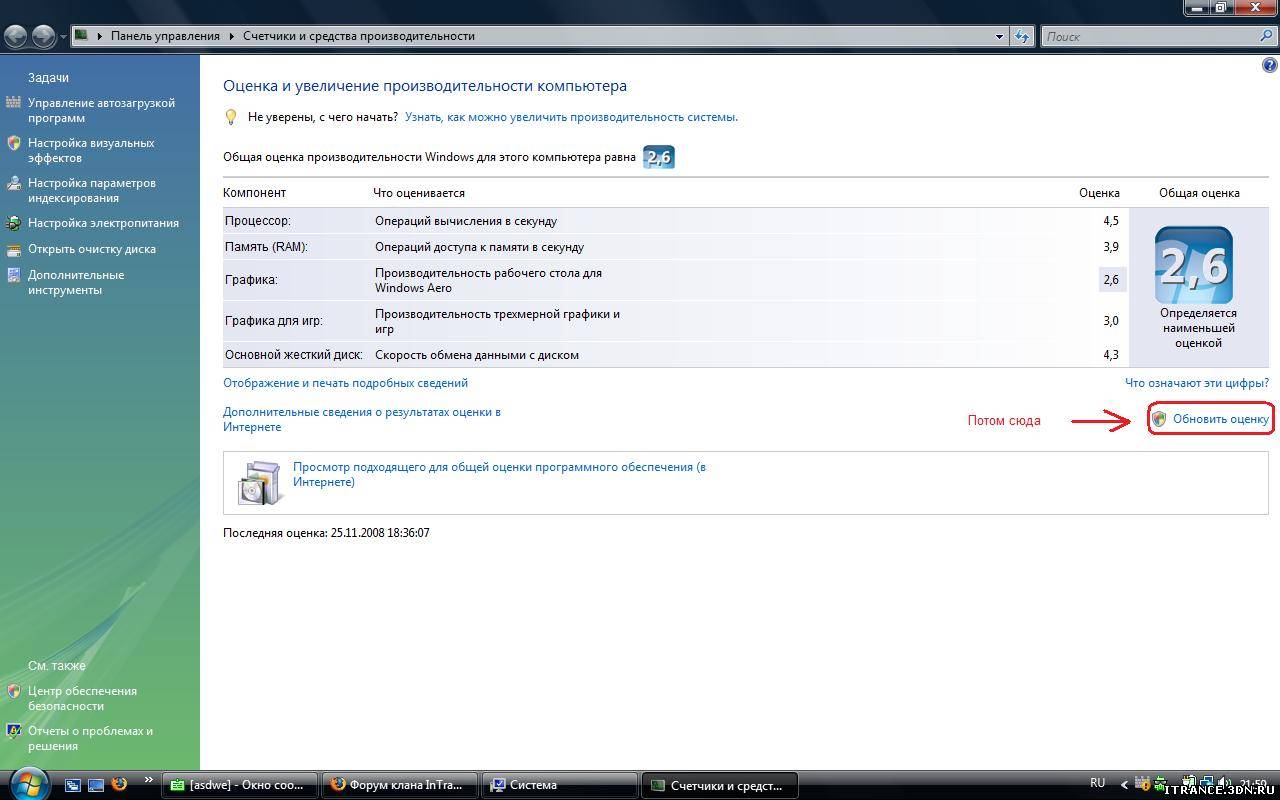Click Что означают эти цифры? link
This screenshot has width=1280, height=800.
tap(1196, 383)
